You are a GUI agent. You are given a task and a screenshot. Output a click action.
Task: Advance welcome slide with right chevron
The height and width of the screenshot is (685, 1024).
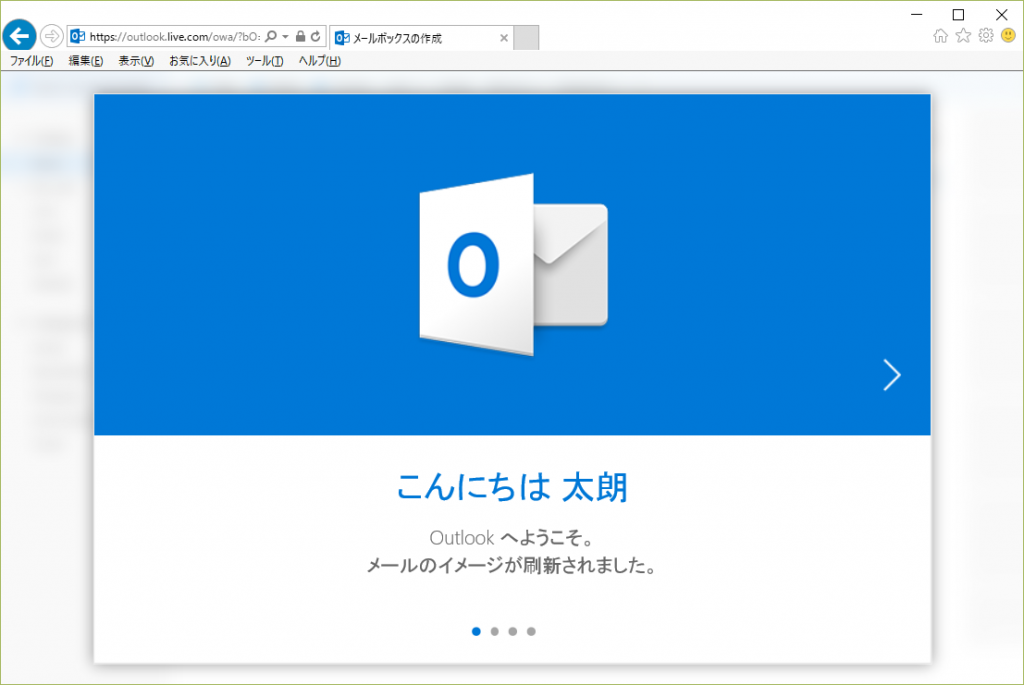tap(891, 375)
